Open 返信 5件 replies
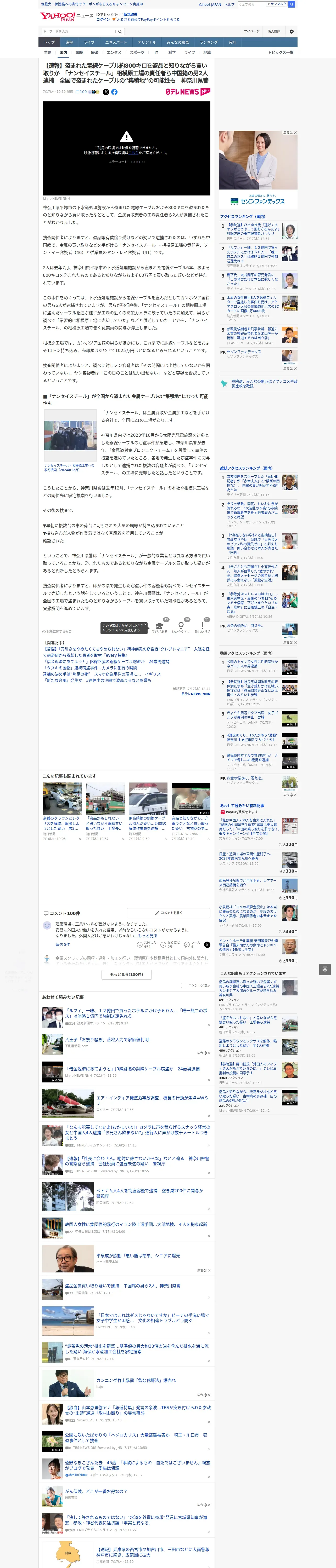Screen dimensions: 336x1568 point(62,945)
